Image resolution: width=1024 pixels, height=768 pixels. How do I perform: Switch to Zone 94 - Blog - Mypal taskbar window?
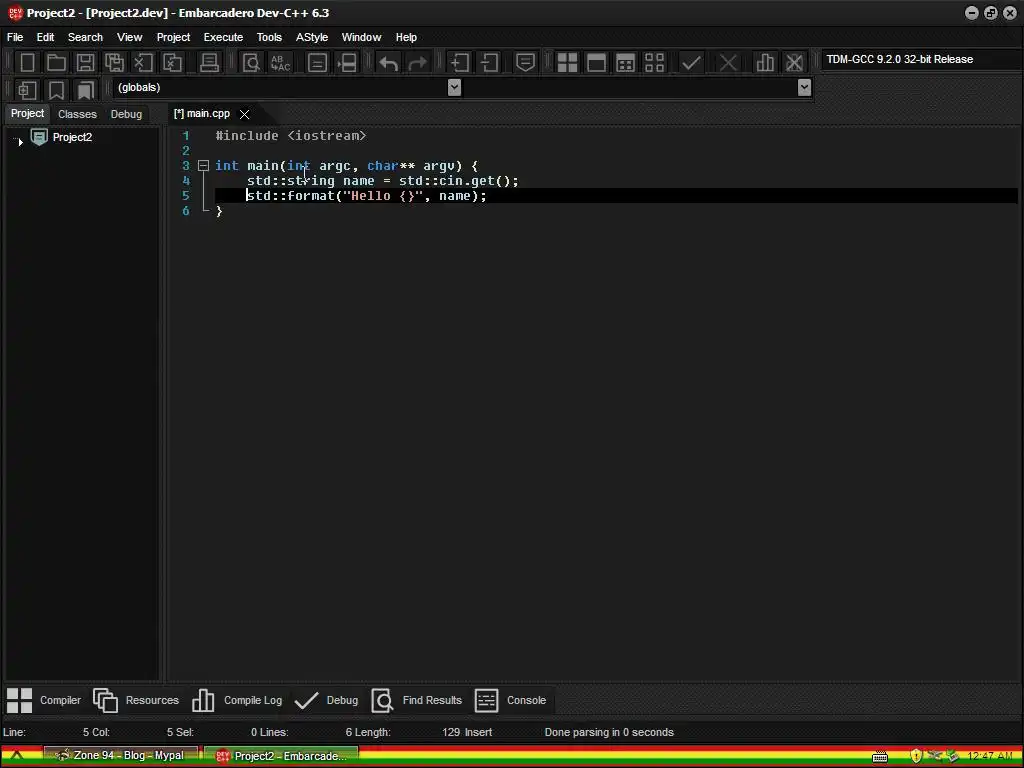tap(121, 756)
